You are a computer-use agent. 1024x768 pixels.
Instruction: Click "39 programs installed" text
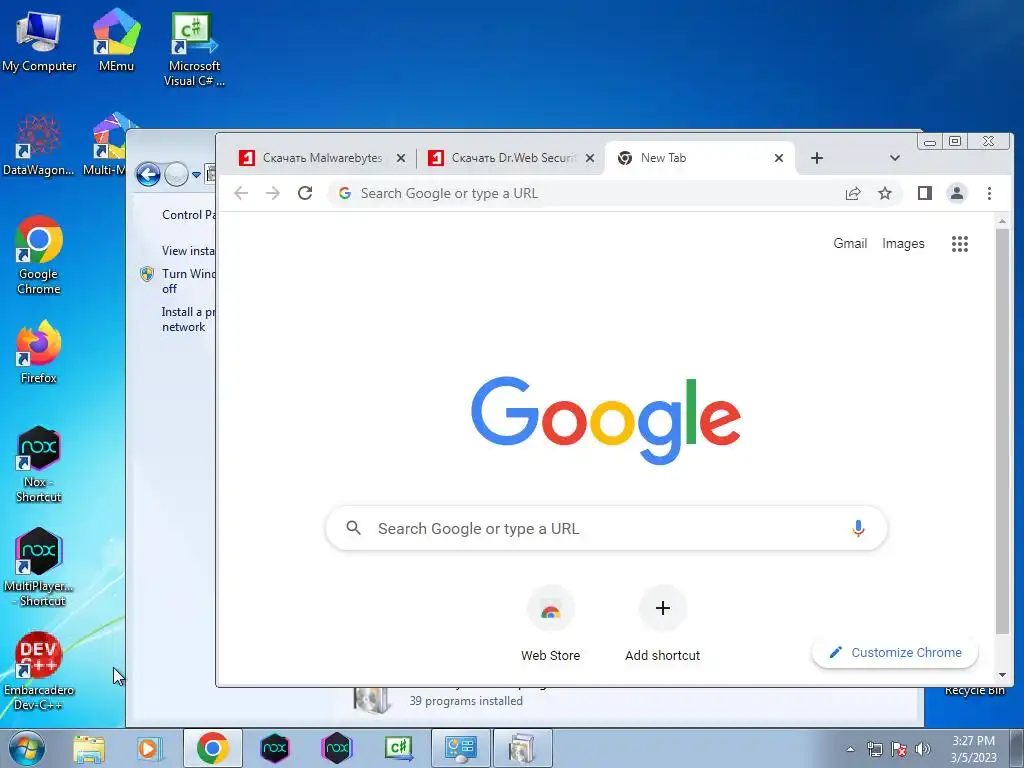click(x=466, y=701)
